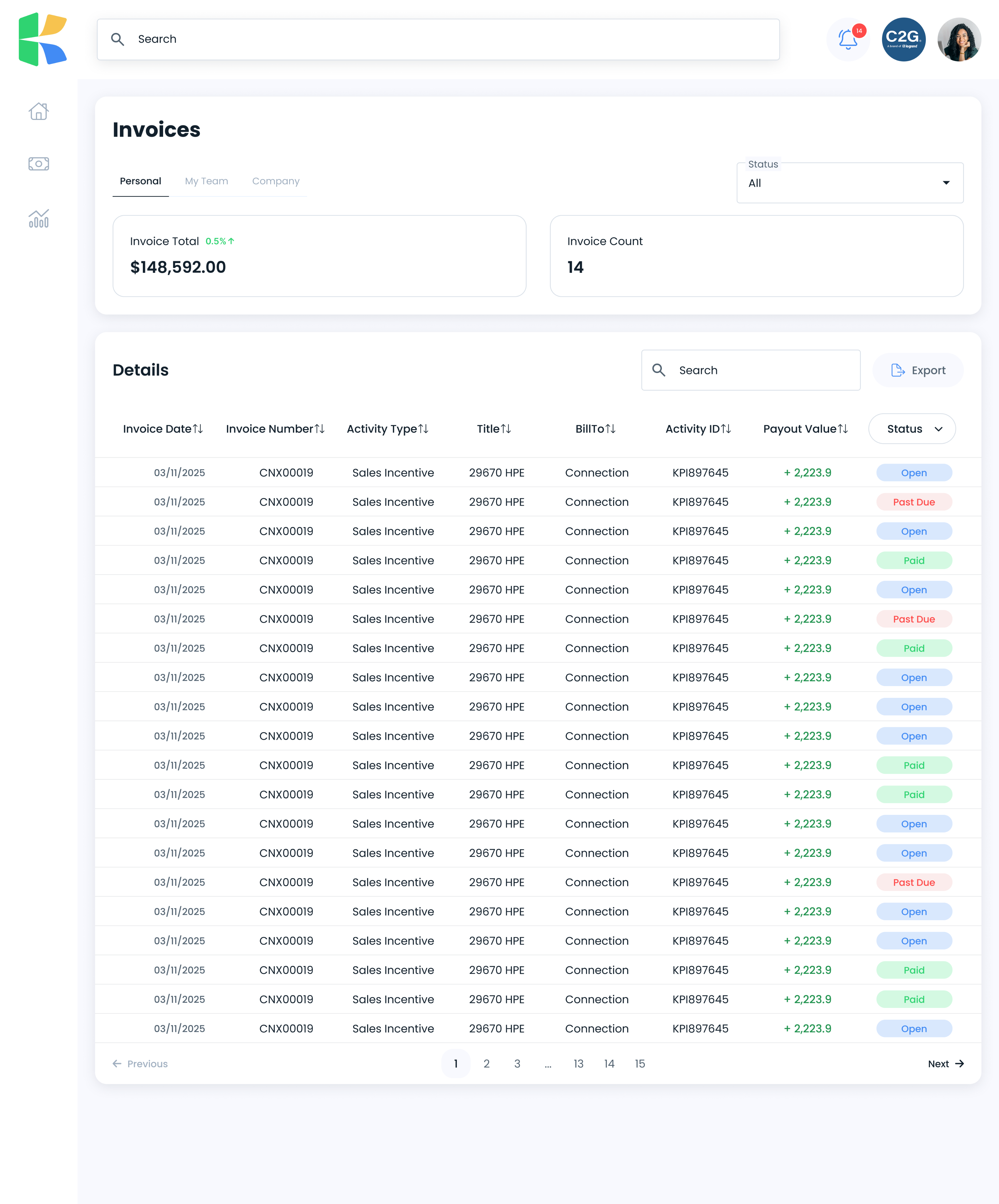
Task: Open the user profile photo avatar
Action: 959,39
